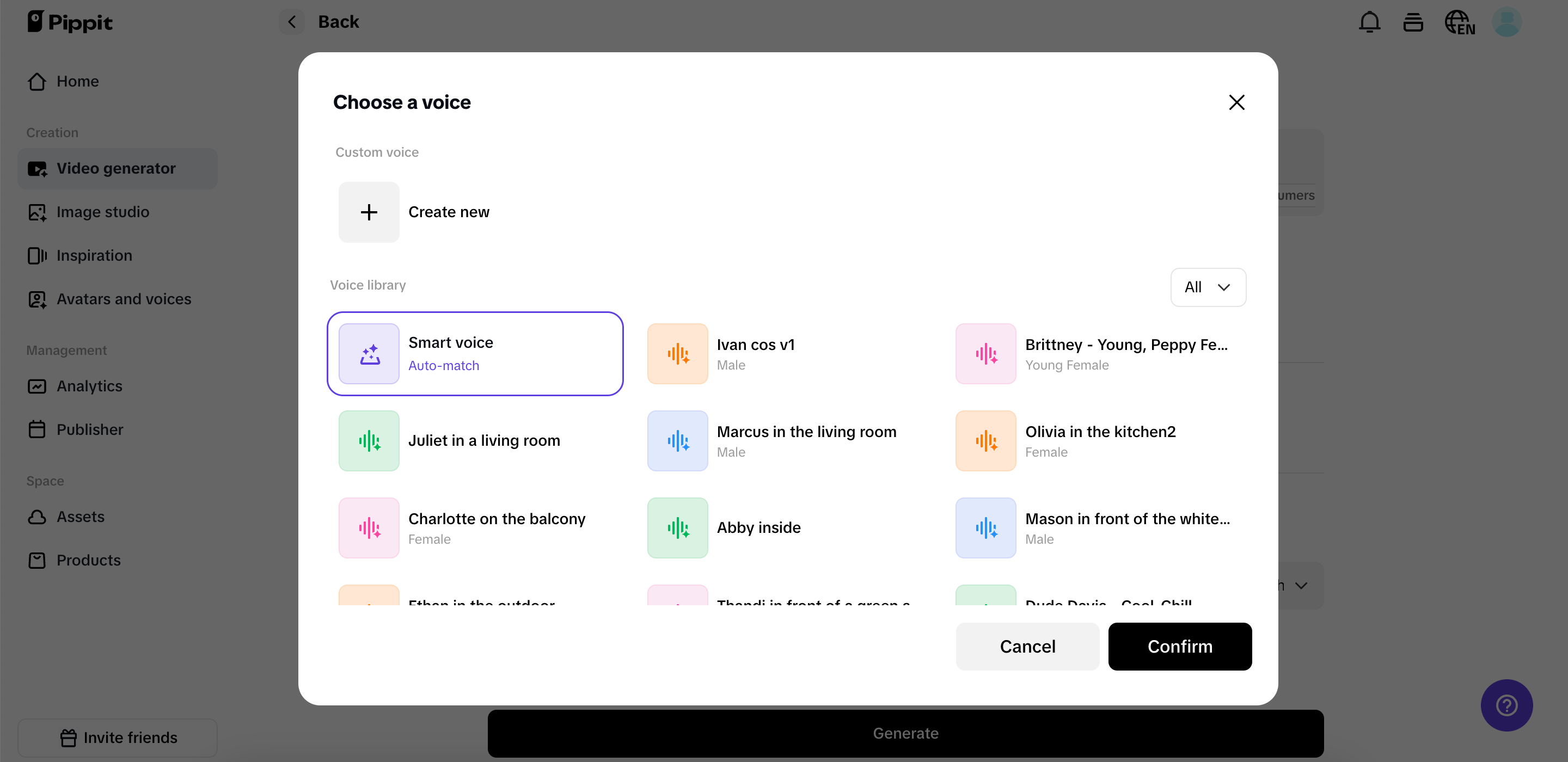Select the Smart voice Auto-match option
The image size is (1568, 762).
pyautogui.click(x=475, y=353)
